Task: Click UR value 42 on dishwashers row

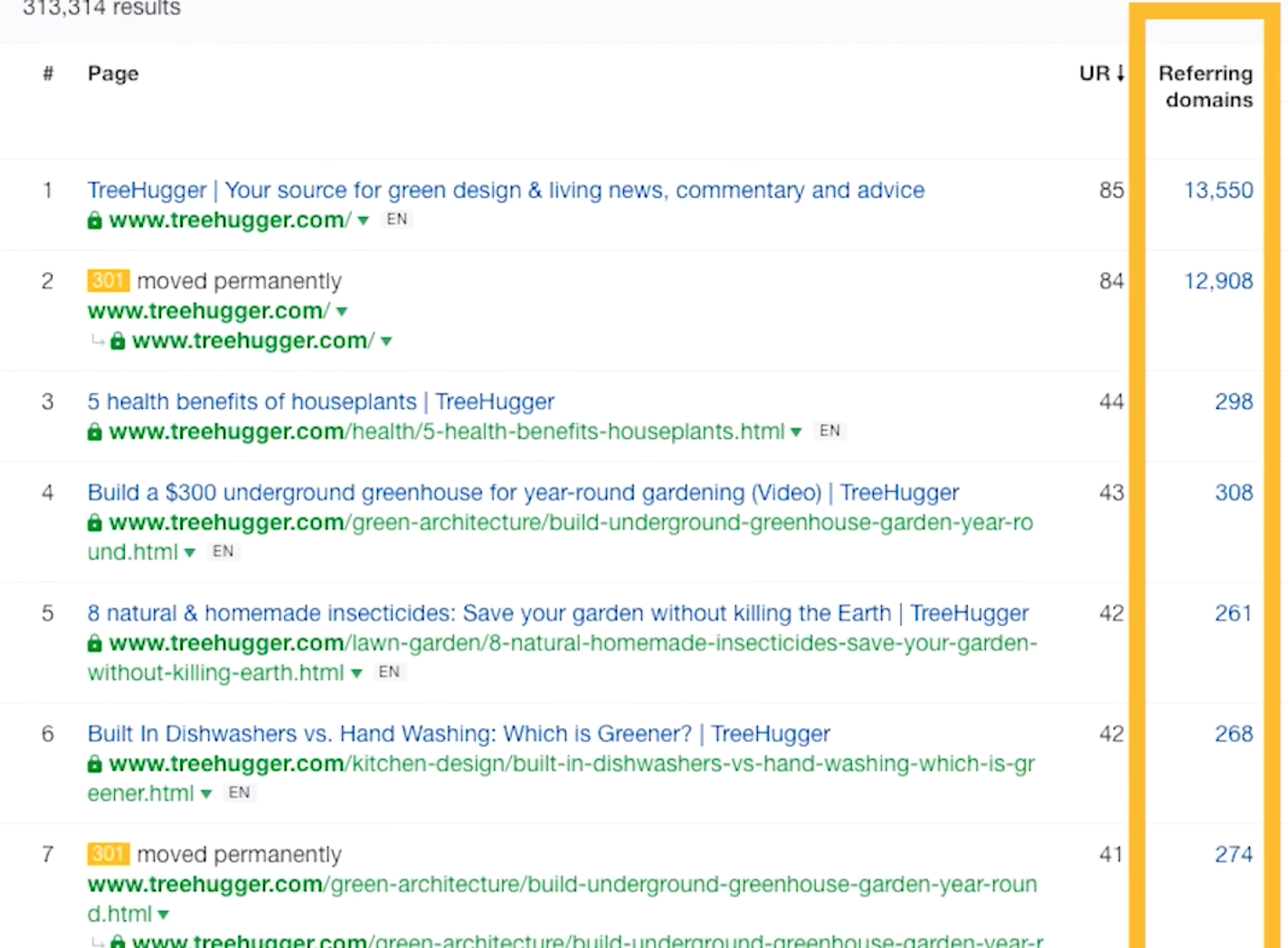Action: pyautogui.click(x=1112, y=734)
